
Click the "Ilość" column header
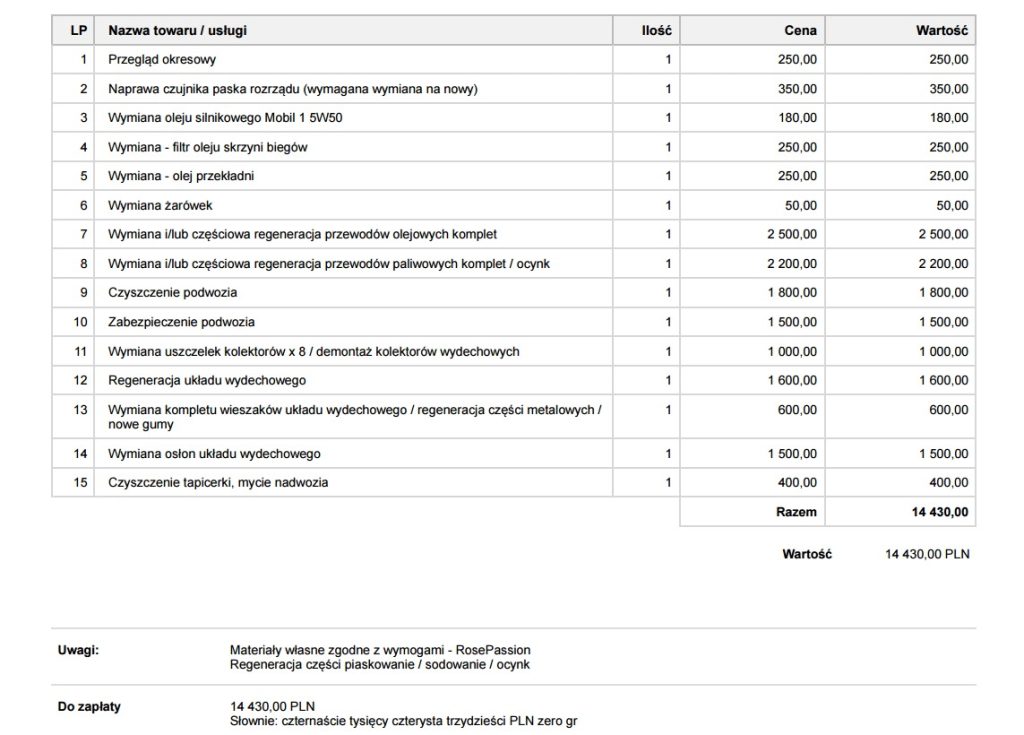pyautogui.click(x=655, y=31)
